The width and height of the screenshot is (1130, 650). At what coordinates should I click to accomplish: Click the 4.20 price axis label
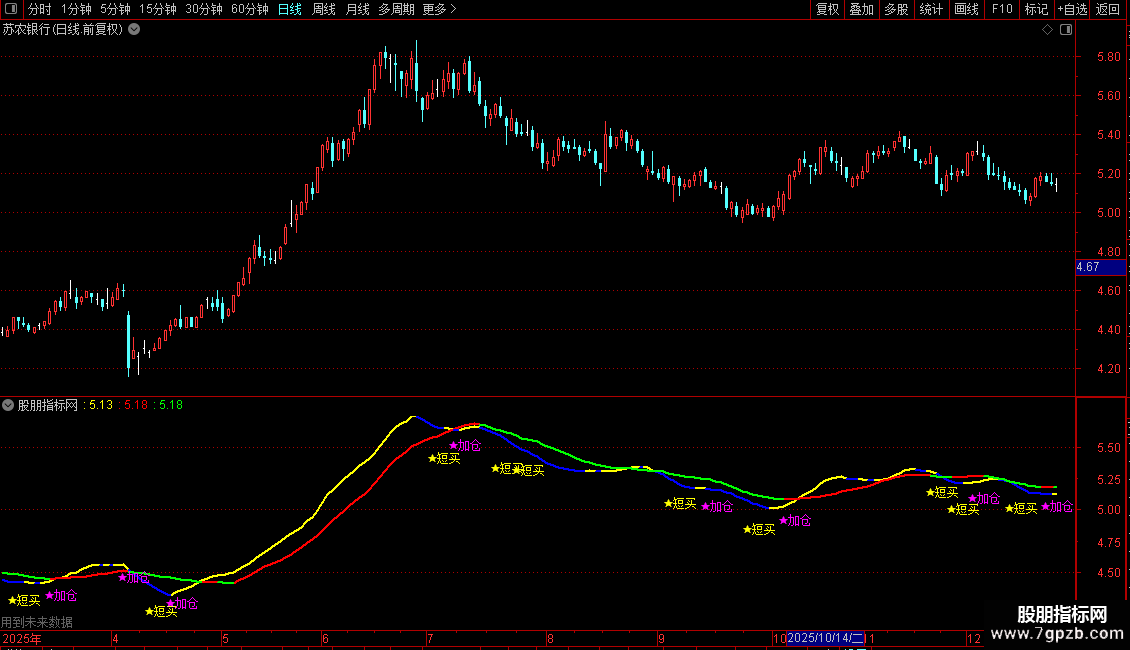(1108, 369)
